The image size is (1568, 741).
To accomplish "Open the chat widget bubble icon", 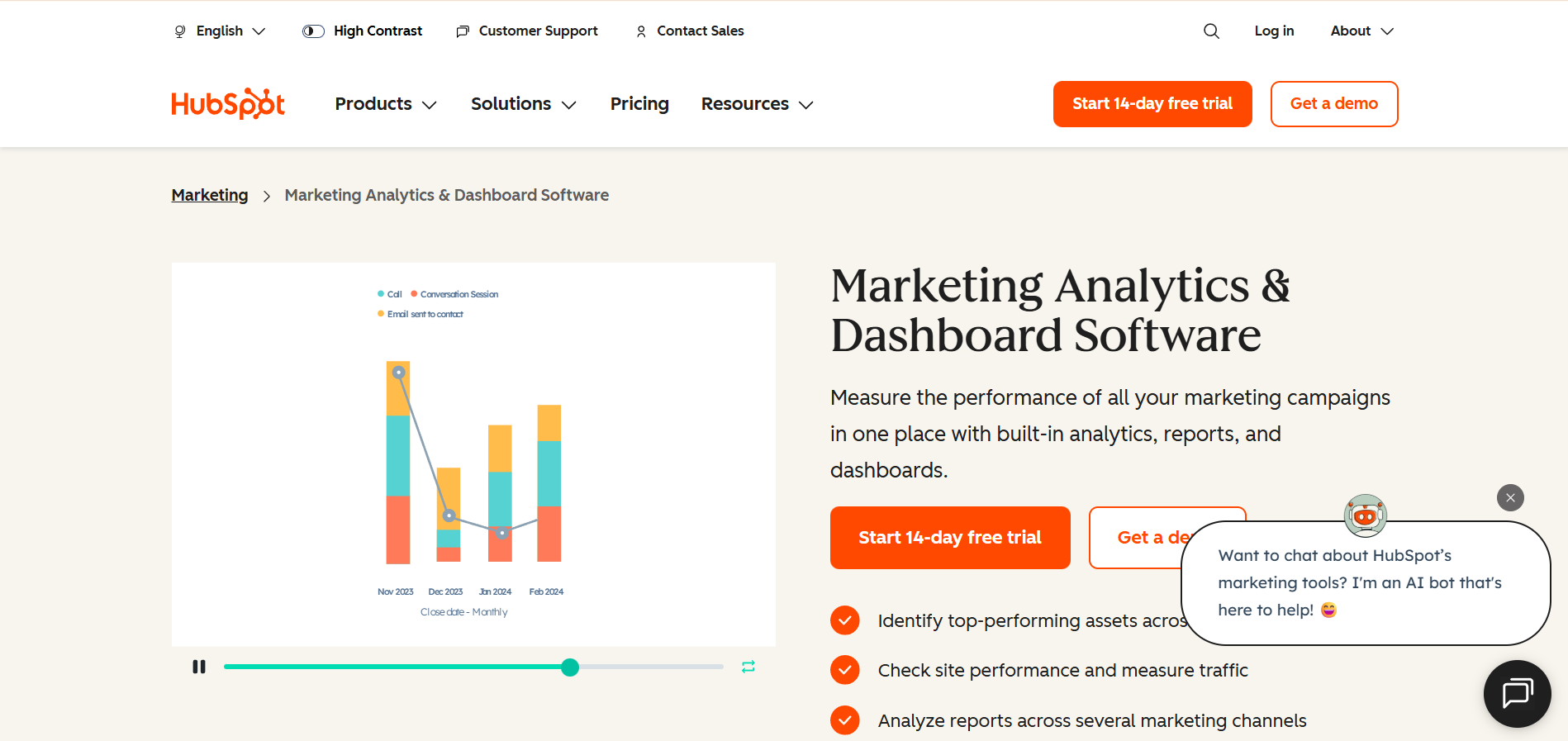I will pyautogui.click(x=1517, y=694).
